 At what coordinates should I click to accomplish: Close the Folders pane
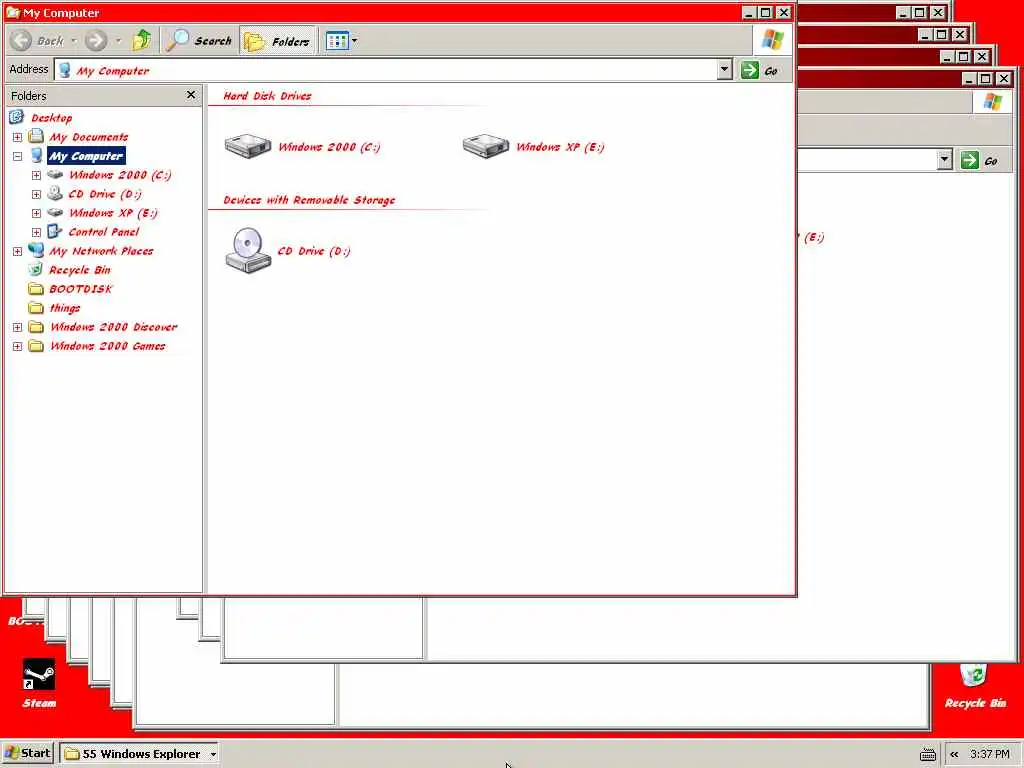click(x=191, y=95)
